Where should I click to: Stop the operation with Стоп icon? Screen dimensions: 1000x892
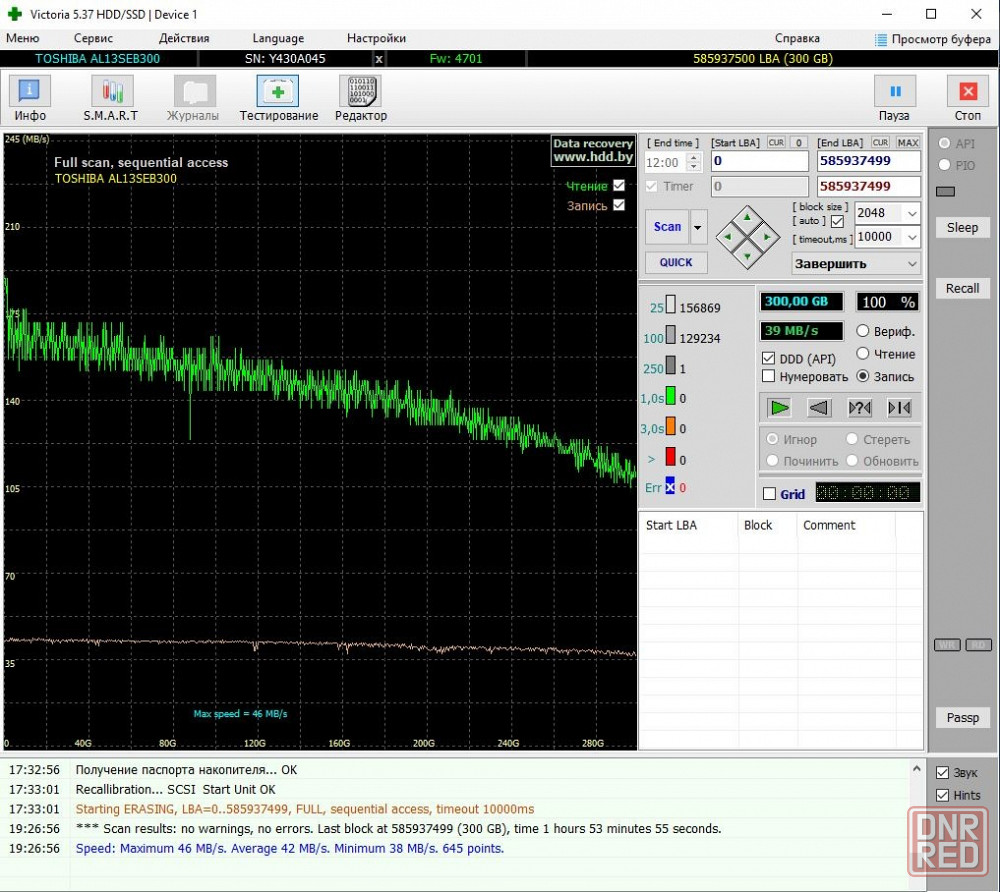[x=967, y=98]
